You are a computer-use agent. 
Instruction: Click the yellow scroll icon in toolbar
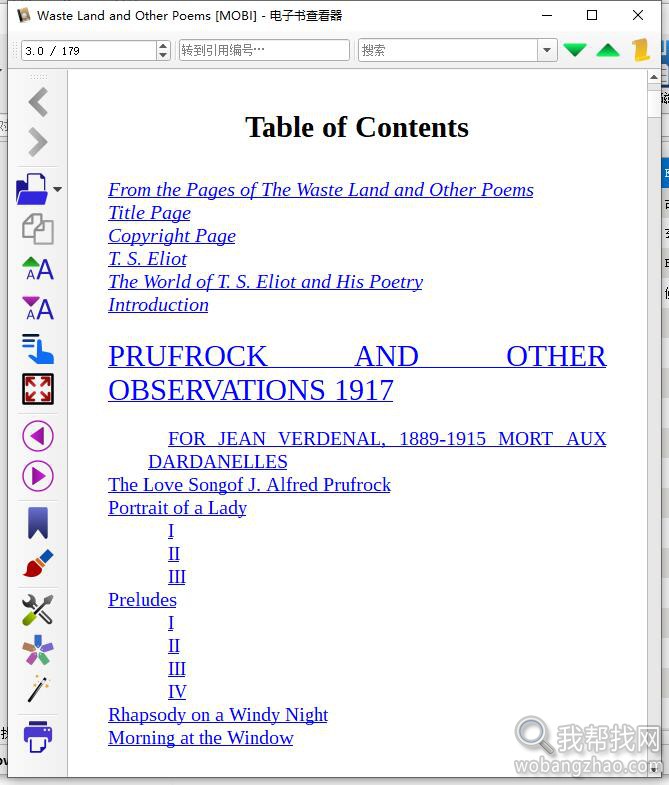[x=640, y=50]
